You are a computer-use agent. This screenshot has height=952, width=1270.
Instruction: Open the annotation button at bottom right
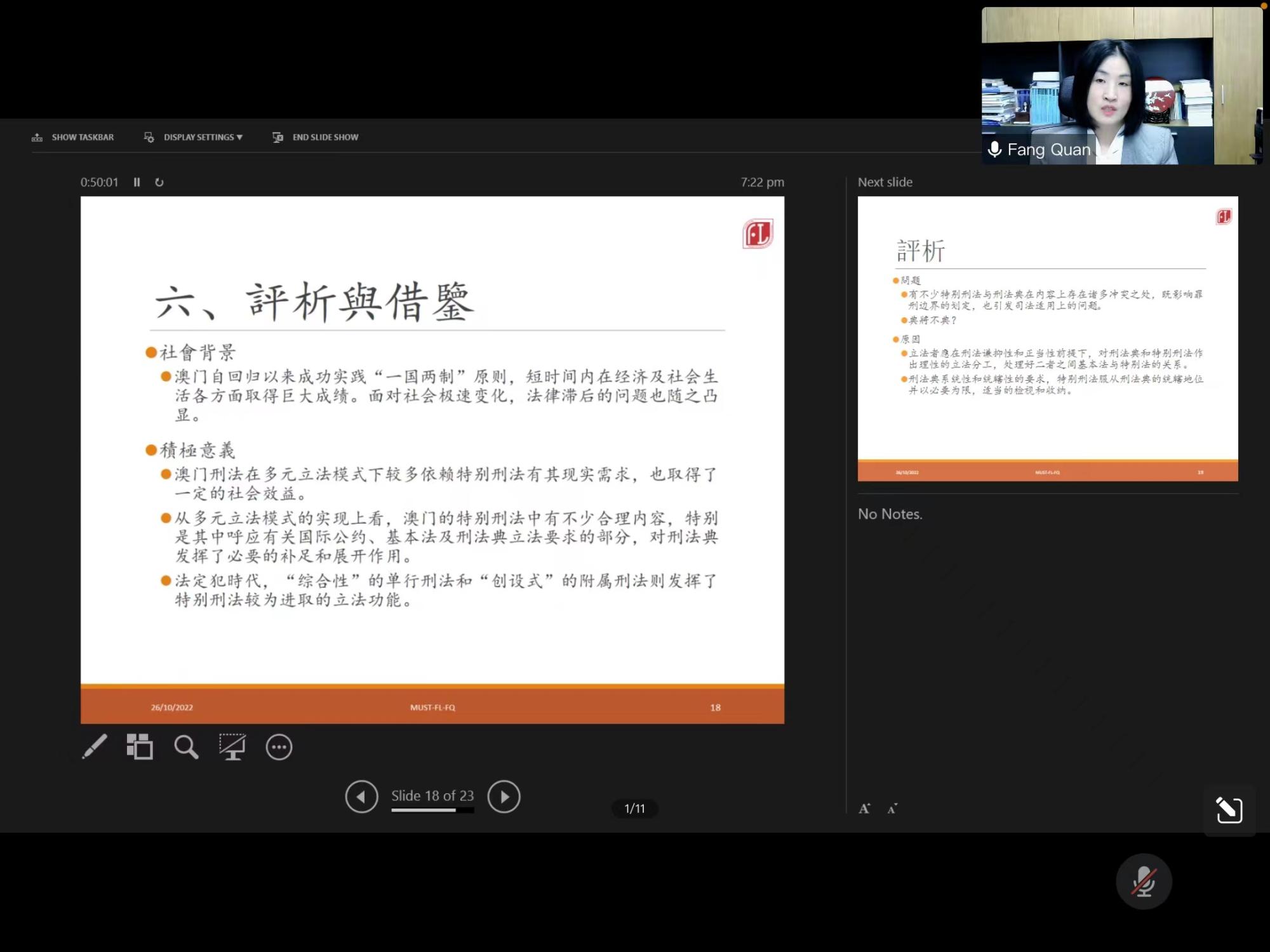pos(1229,810)
